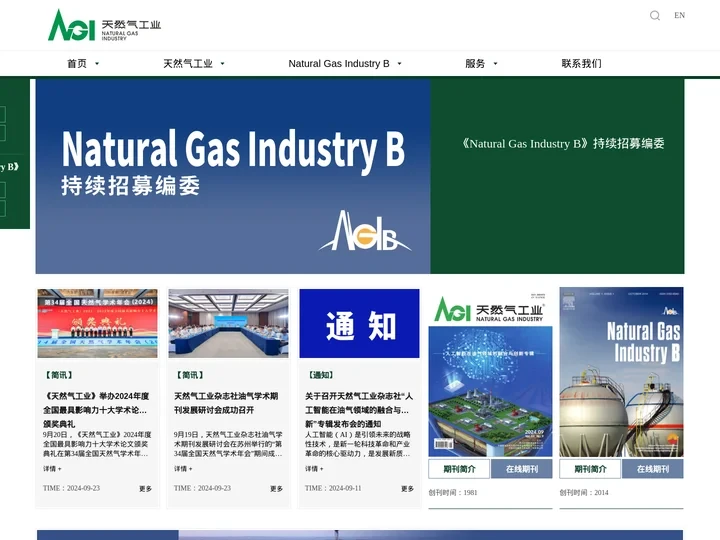The width and height of the screenshot is (720, 540).
Task: Select the 【简讯】 tag on first news card
Action: click(x=59, y=375)
